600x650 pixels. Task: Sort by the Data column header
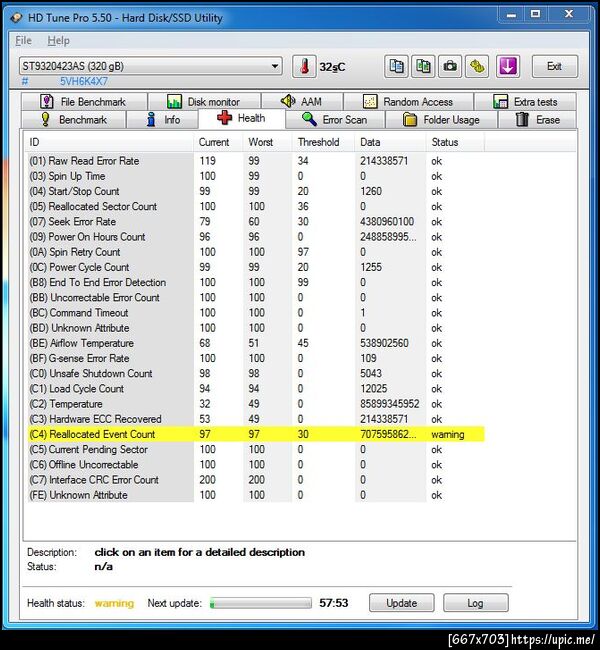coord(390,142)
